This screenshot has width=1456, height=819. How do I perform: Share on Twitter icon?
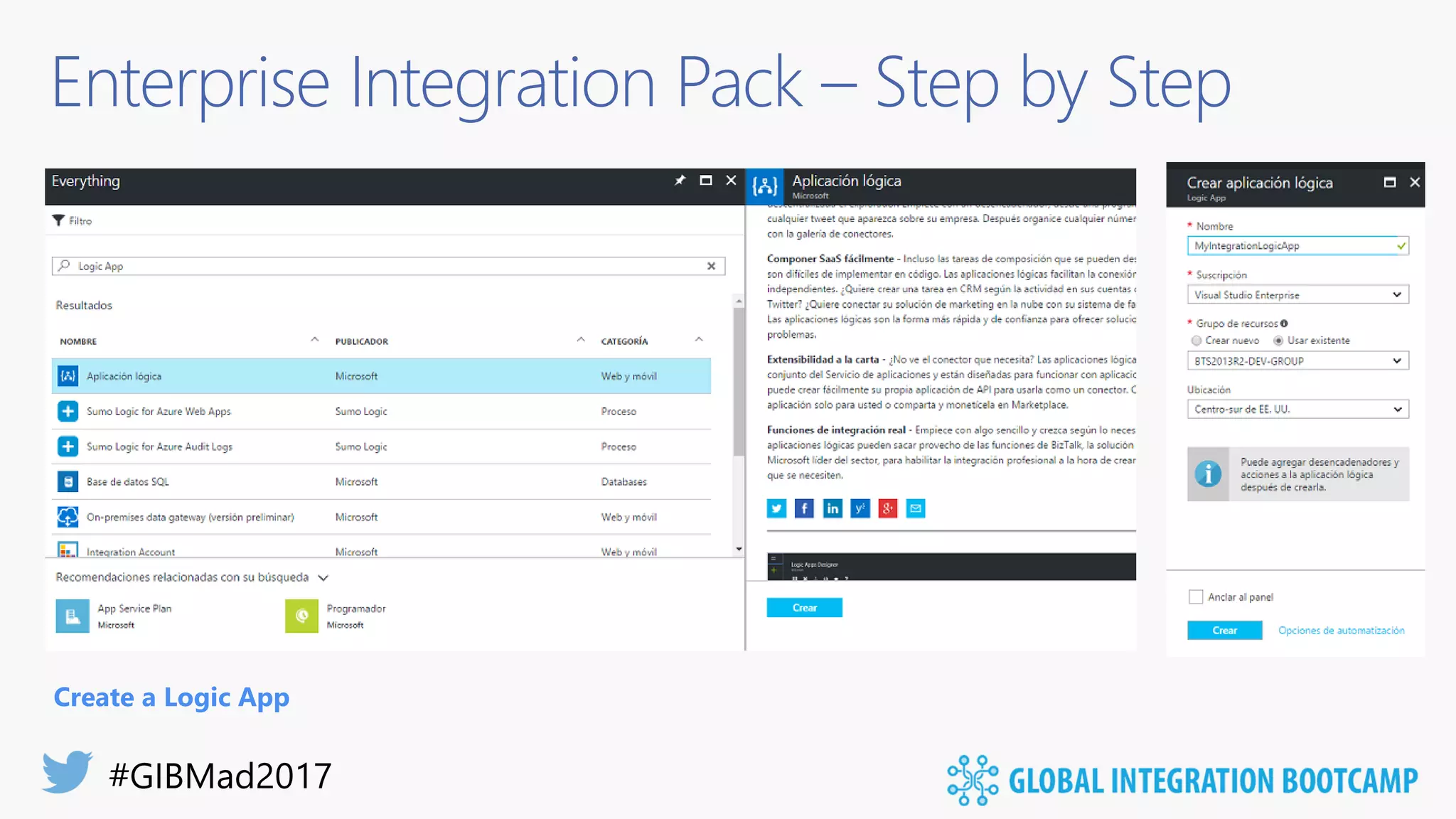point(776,508)
